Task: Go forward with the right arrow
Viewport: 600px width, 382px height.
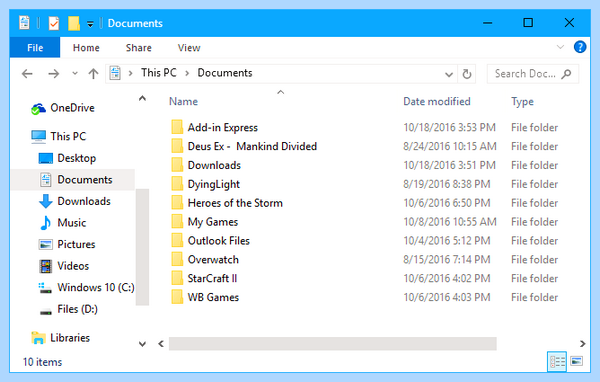Action: [54, 73]
